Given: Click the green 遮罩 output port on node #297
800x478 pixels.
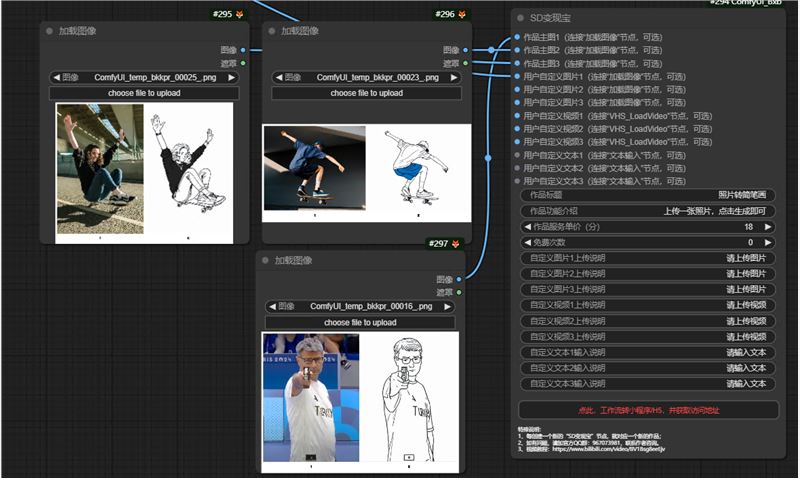Looking at the screenshot, I should [459, 292].
